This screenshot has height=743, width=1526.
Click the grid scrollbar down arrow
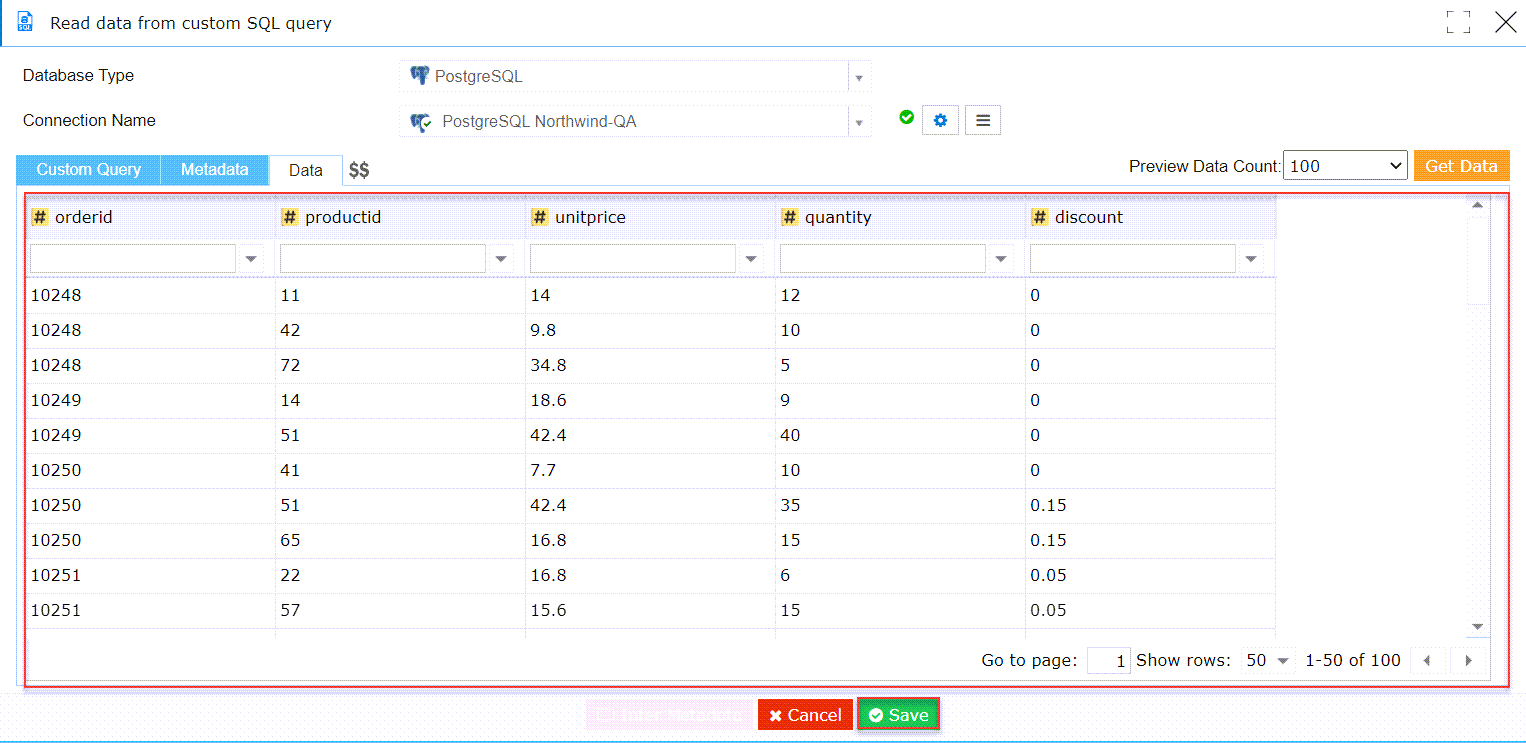pyautogui.click(x=1477, y=627)
